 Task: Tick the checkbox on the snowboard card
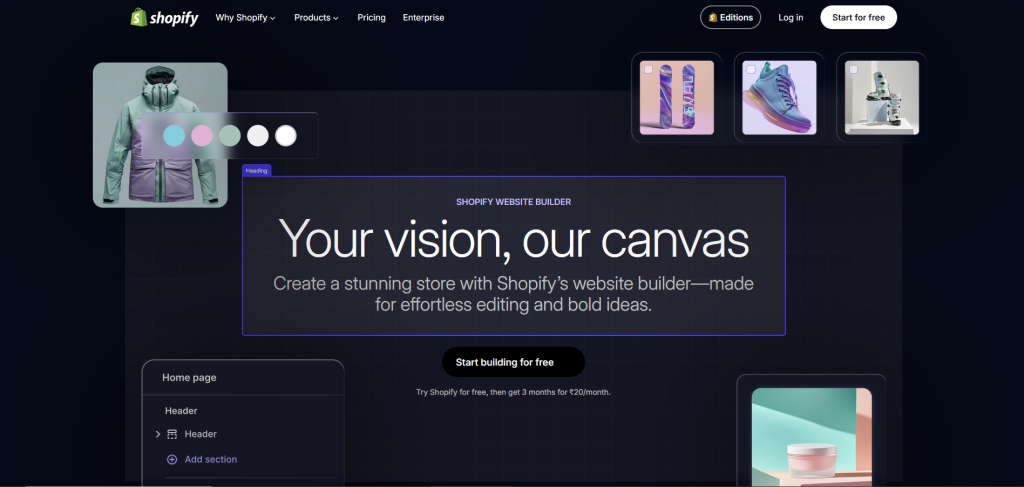[x=648, y=69]
